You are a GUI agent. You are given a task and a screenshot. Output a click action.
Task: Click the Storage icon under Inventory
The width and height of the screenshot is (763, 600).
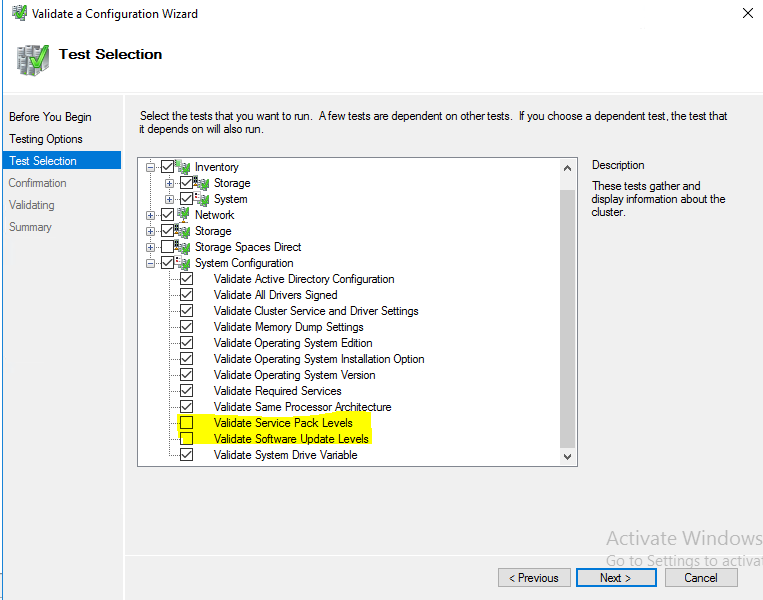[x=202, y=183]
